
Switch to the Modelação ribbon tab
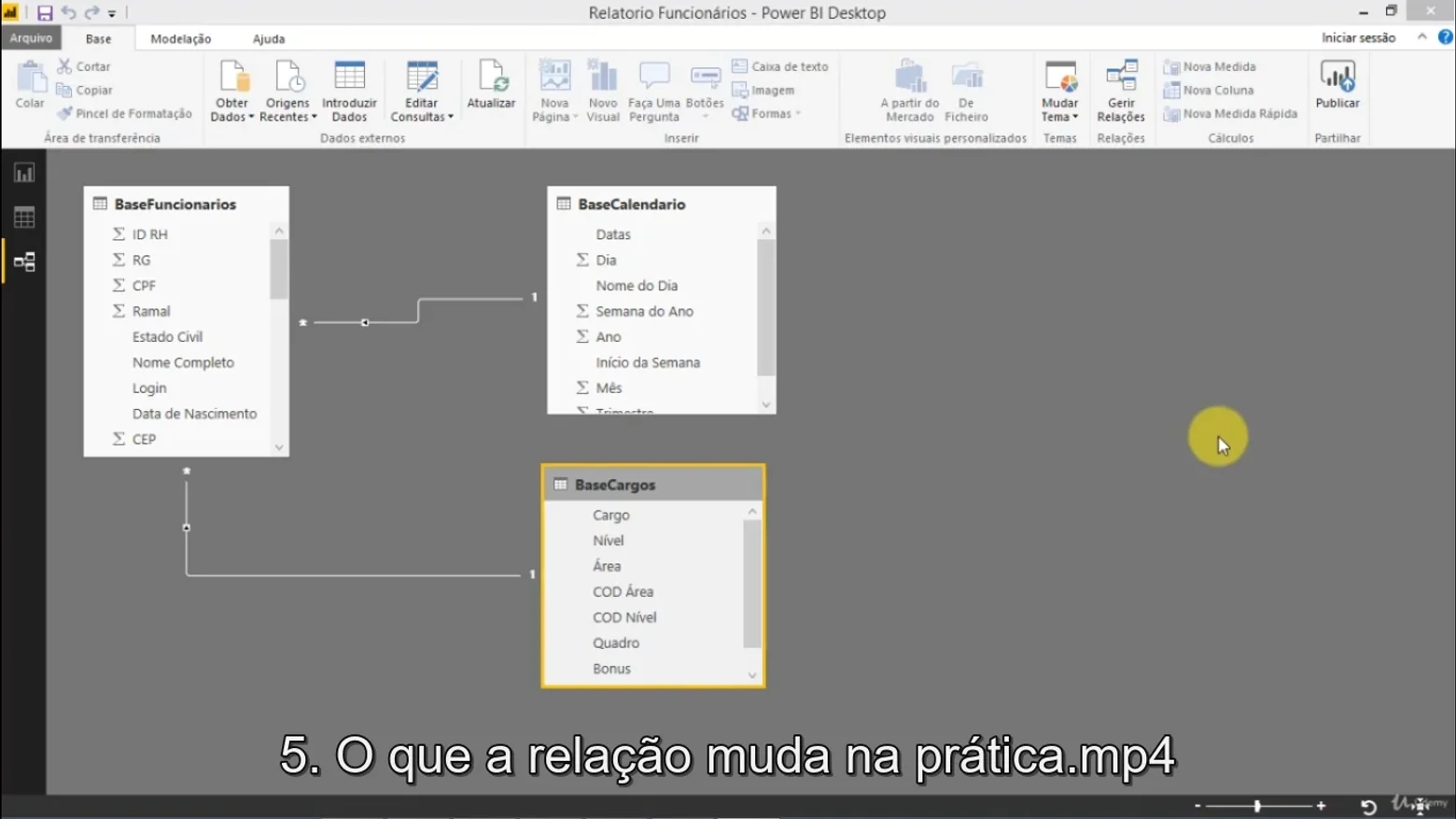(180, 38)
